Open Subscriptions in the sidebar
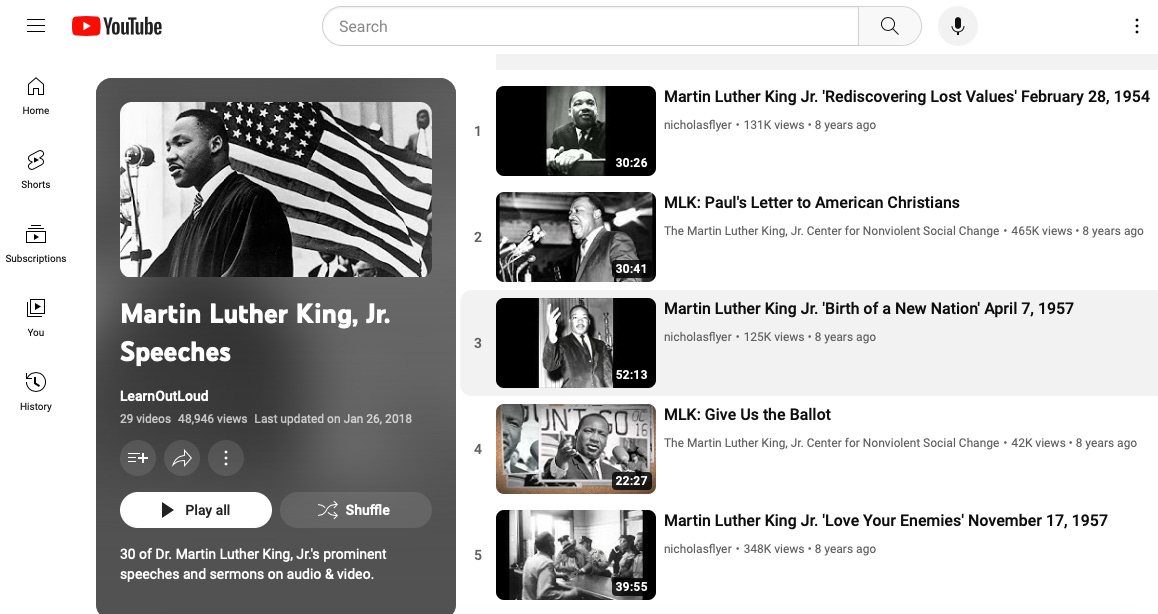Screen dimensions: 1158x614 pyautogui.click(x=35, y=244)
